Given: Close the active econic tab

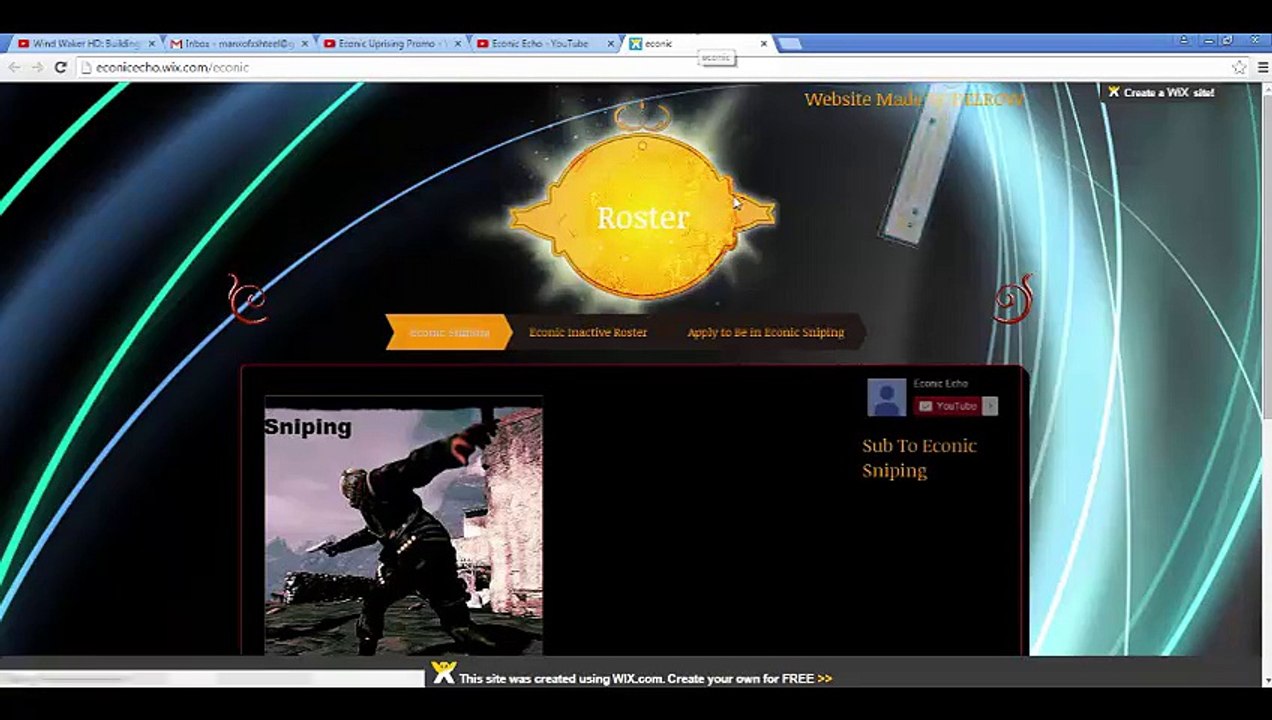Looking at the screenshot, I should click(764, 44).
